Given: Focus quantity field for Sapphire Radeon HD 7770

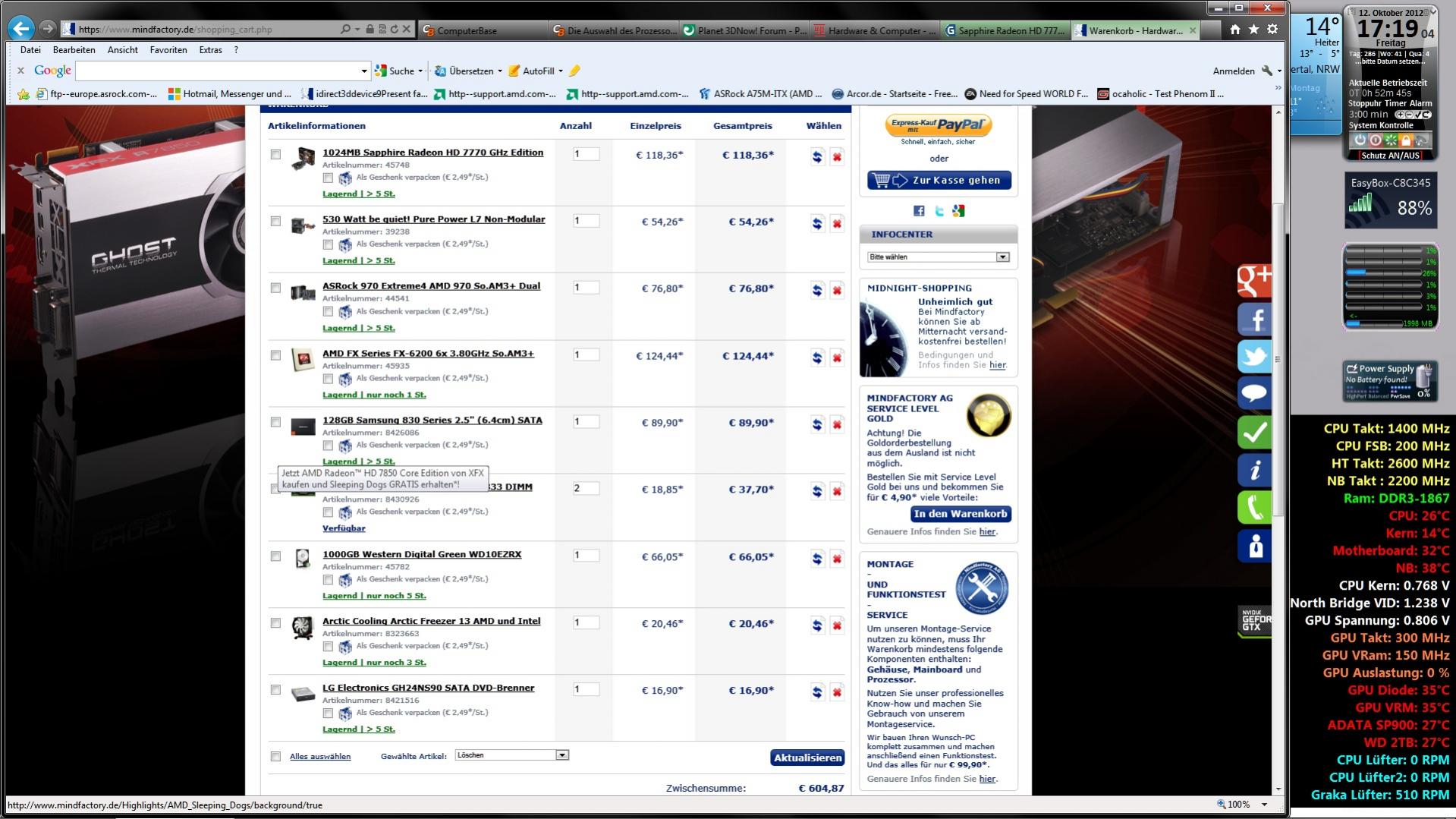Looking at the screenshot, I should [586, 154].
